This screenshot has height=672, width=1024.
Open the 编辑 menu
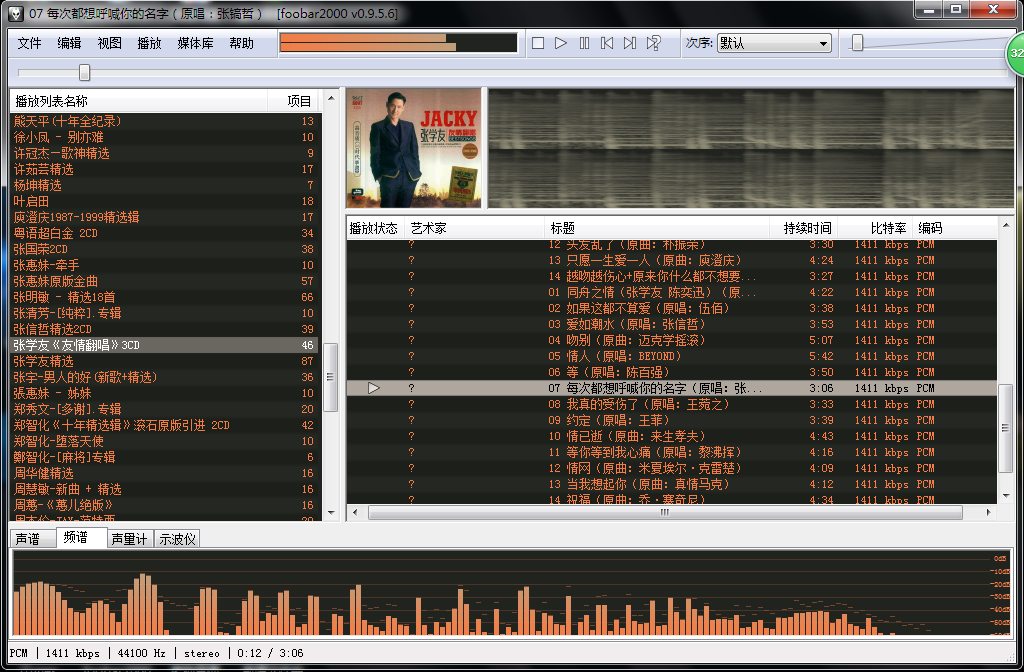click(x=69, y=43)
